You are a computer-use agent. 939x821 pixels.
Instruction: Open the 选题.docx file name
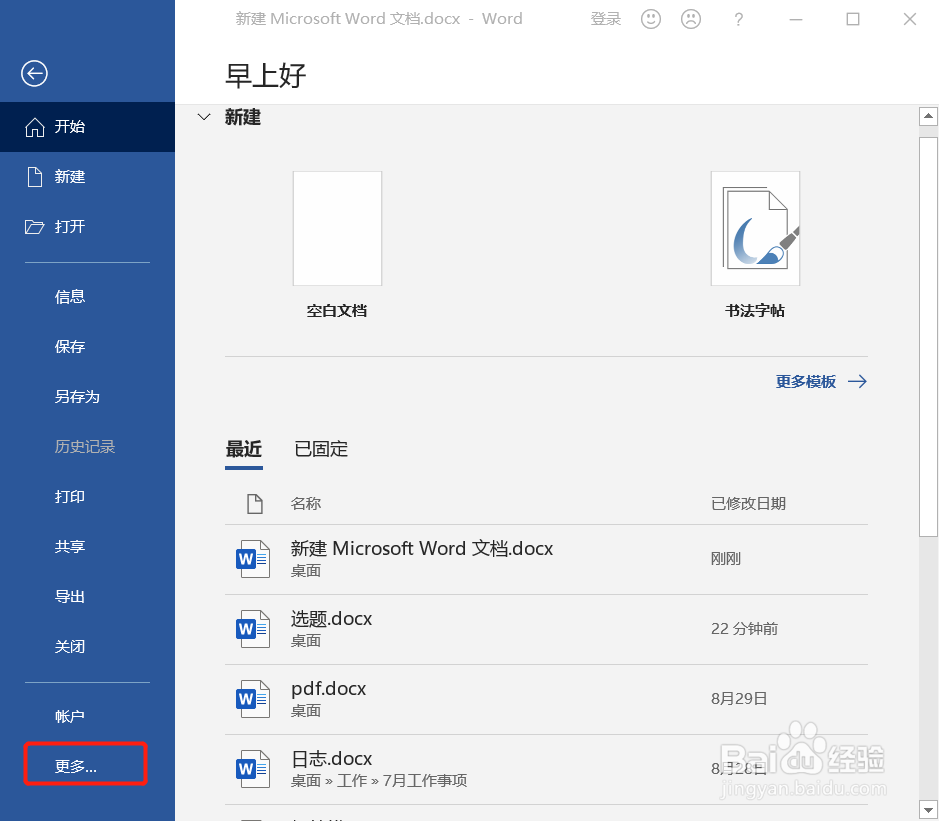point(332,619)
